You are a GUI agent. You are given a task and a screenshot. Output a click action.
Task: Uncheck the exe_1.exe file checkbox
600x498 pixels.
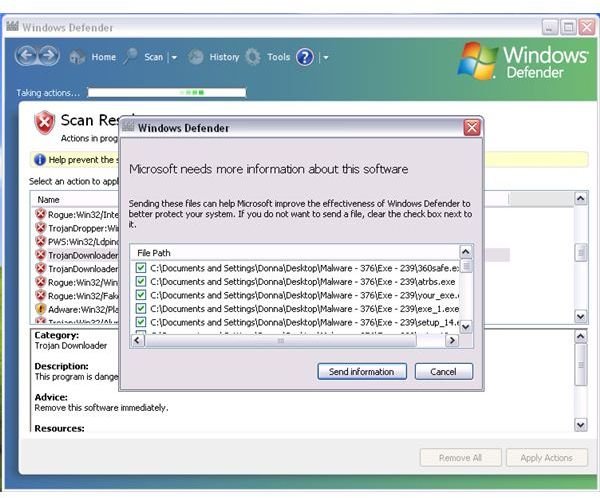[x=141, y=308]
